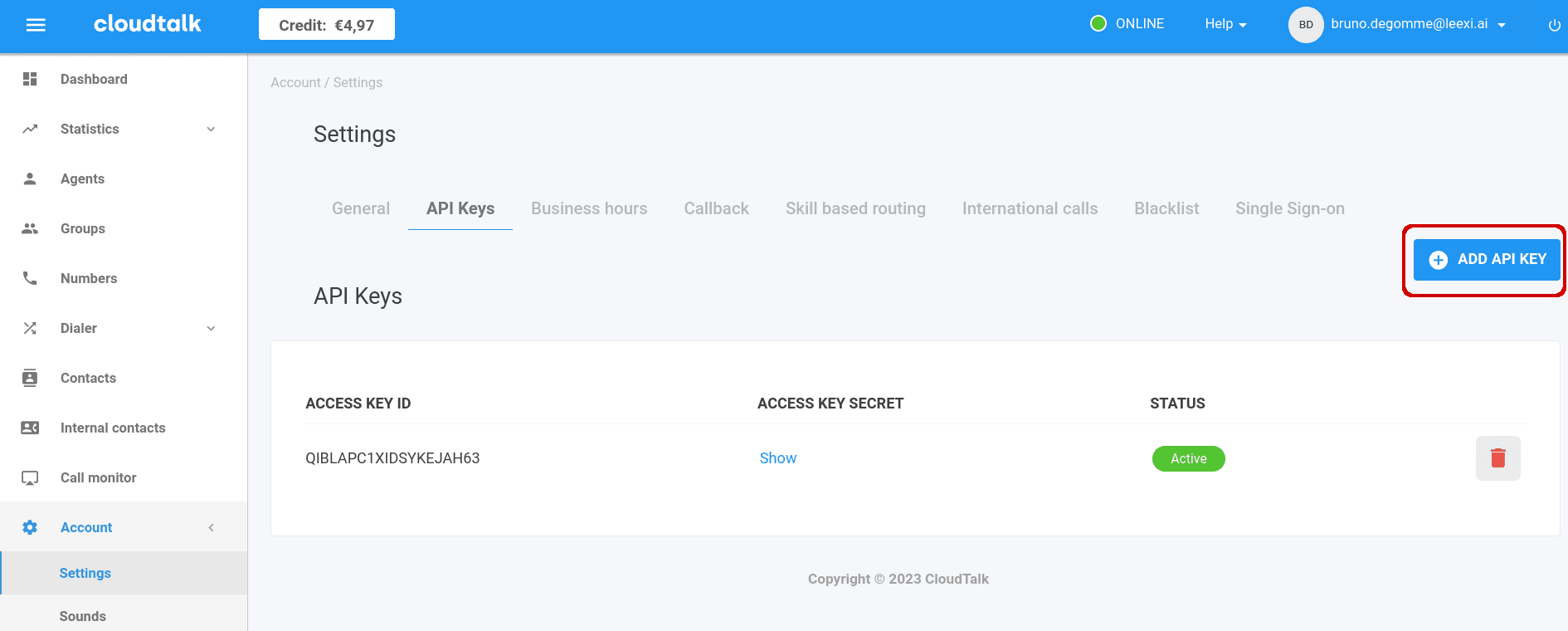The image size is (1568, 631).
Task: Open Sounds in the sidebar
Action: (x=124, y=616)
